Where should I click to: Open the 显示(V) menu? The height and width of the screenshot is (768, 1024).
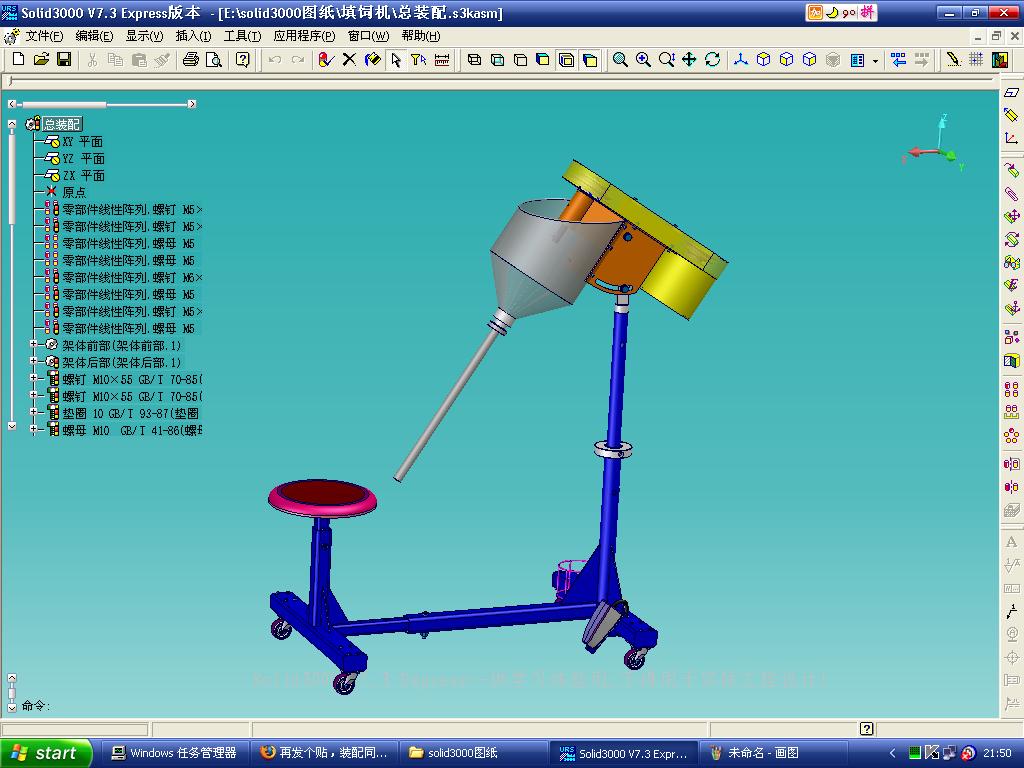pos(144,36)
